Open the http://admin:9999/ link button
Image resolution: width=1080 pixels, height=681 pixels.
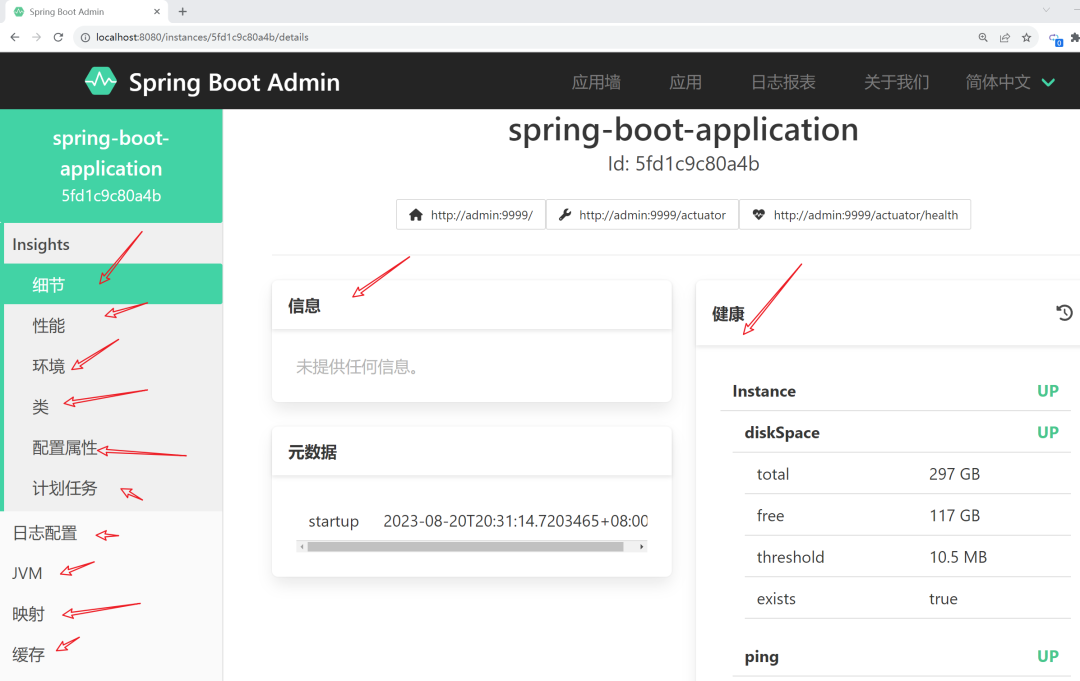pos(471,215)
